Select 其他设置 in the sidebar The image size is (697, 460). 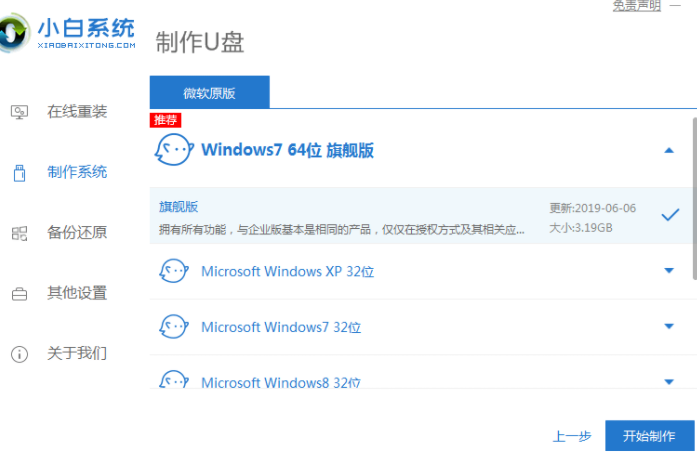[x=77, y=294]
